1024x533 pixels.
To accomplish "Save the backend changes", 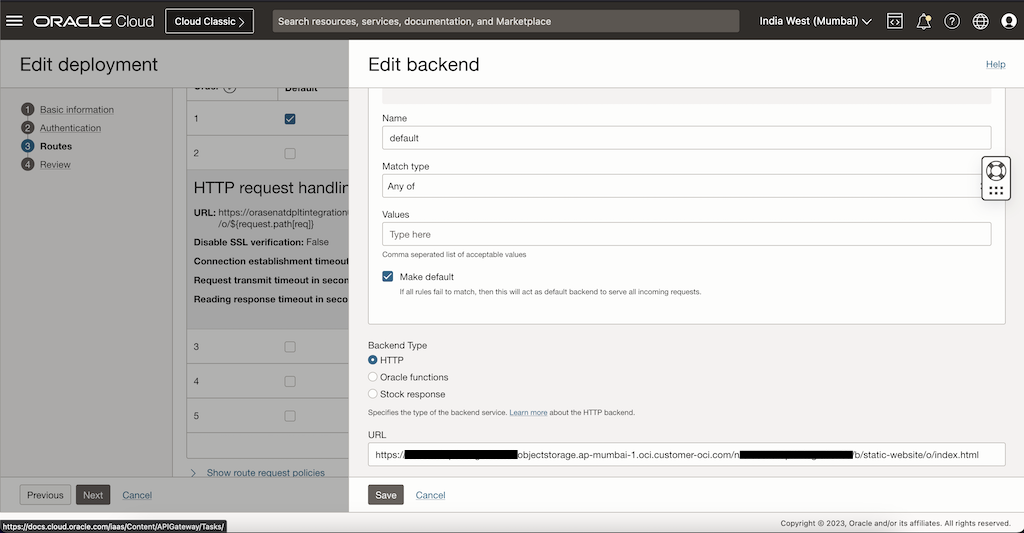I will pyautogui.click(x=386, y=494).
